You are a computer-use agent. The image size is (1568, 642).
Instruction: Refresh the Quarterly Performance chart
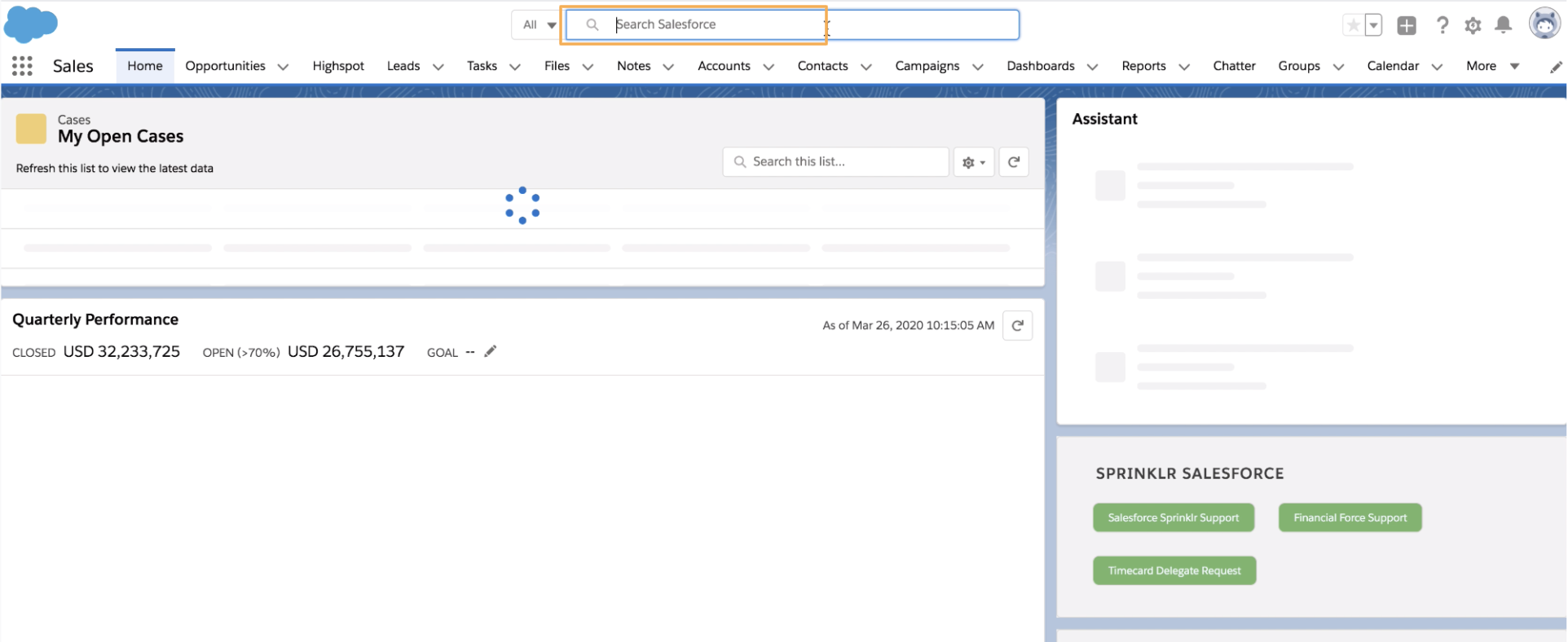[x=1017, y=326]
